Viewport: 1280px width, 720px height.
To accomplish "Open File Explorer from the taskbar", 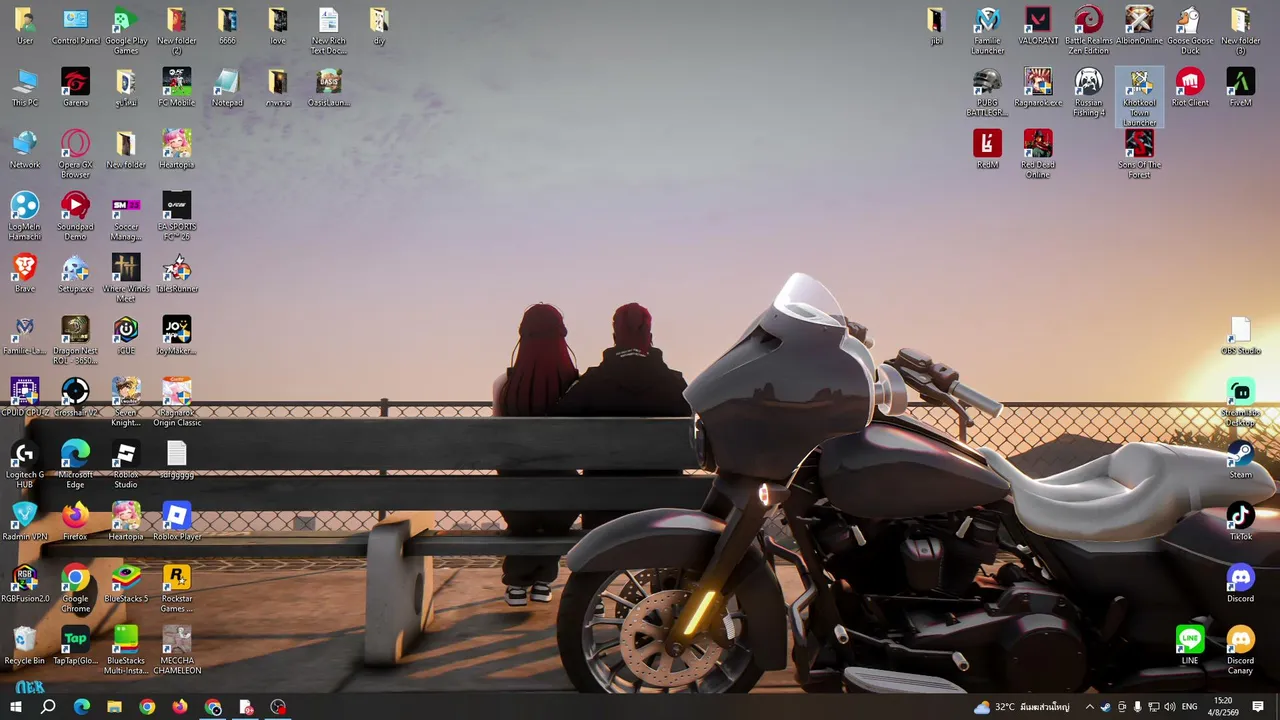I will (114, 707).
